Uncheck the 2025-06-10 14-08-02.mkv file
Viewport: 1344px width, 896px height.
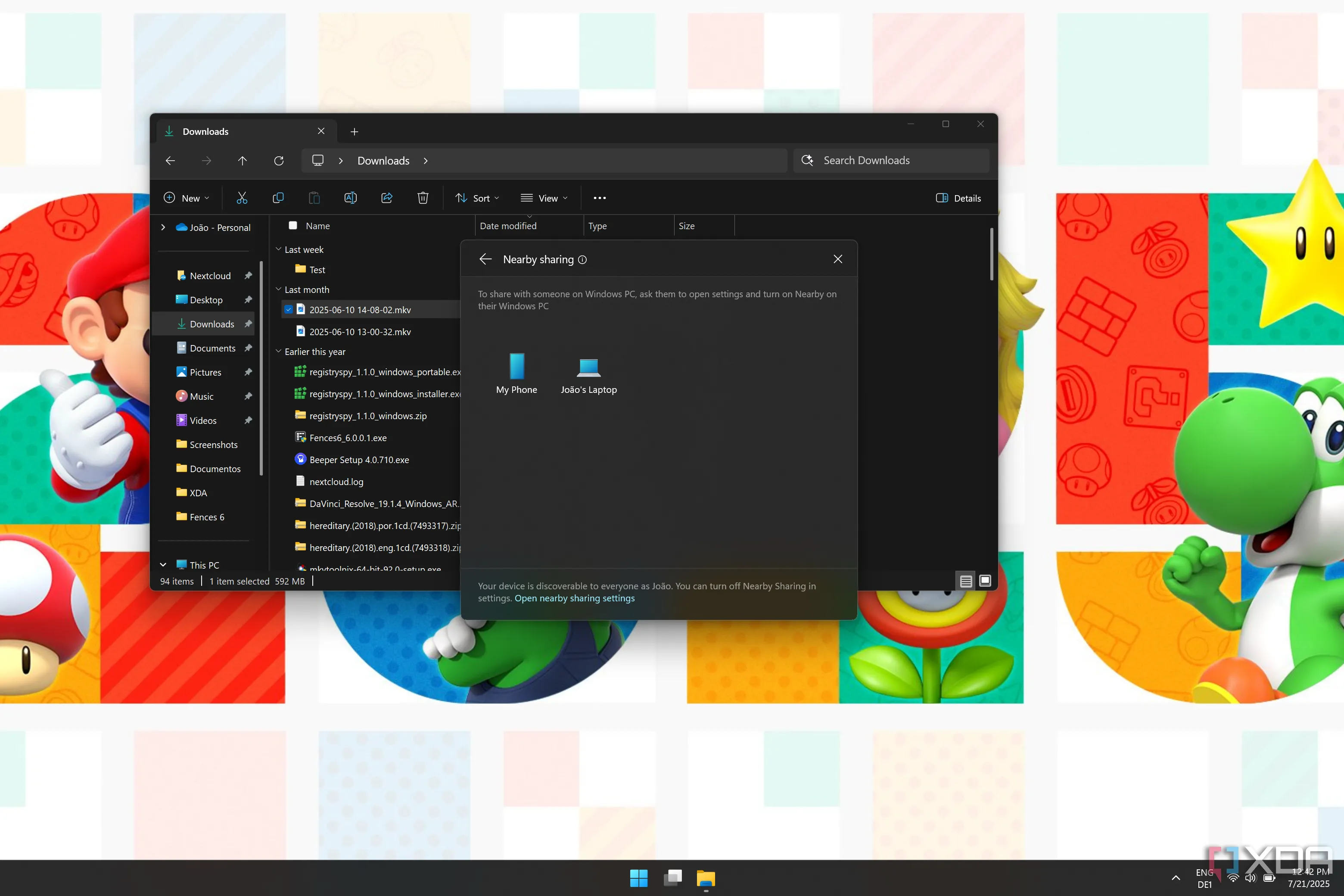tap(289, 309)
